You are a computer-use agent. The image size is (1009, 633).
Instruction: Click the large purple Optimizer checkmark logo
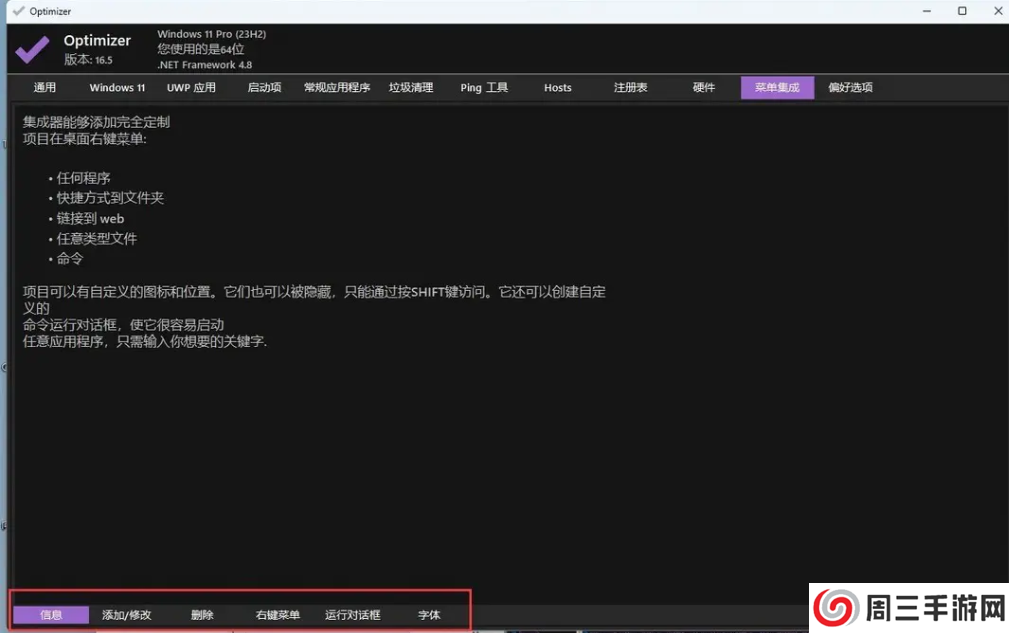[32, 48]
